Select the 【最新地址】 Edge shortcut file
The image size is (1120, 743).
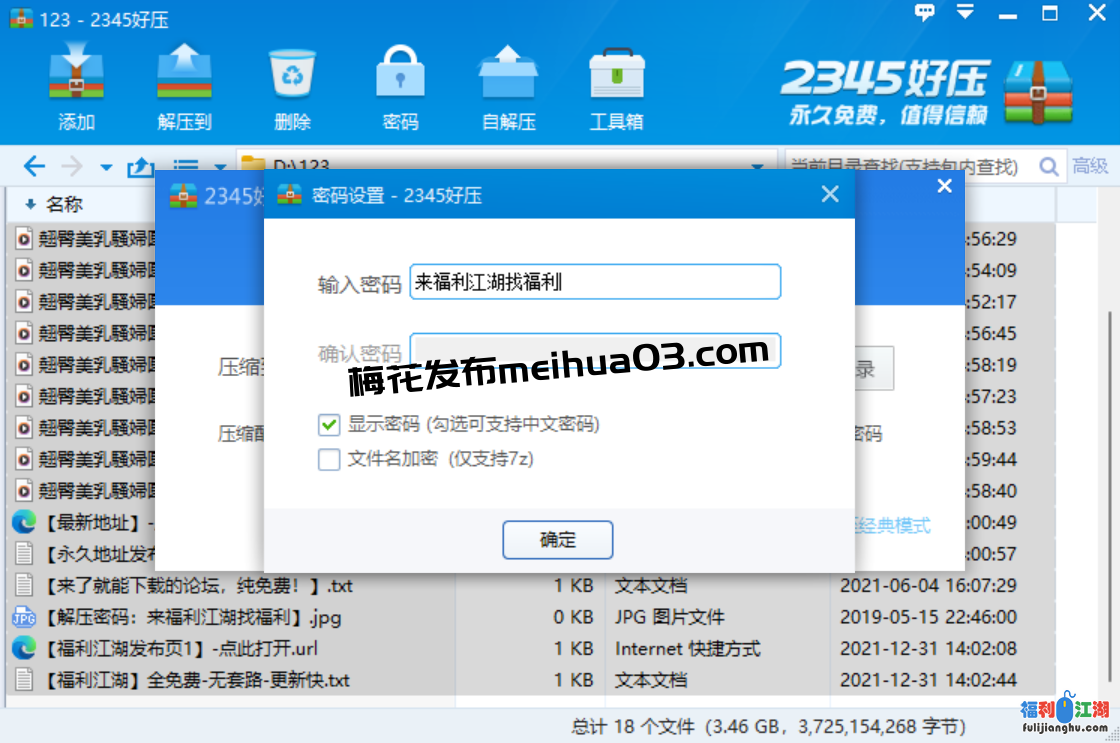(84, 522)
